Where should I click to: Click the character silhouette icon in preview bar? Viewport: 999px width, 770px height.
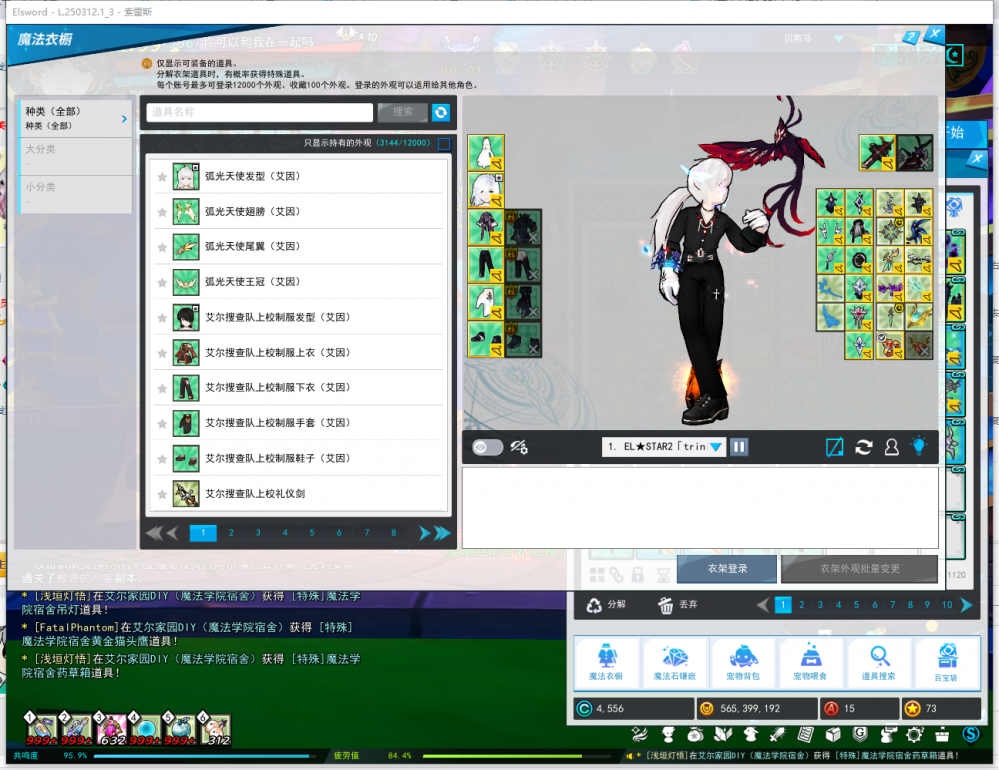point(891,447)
